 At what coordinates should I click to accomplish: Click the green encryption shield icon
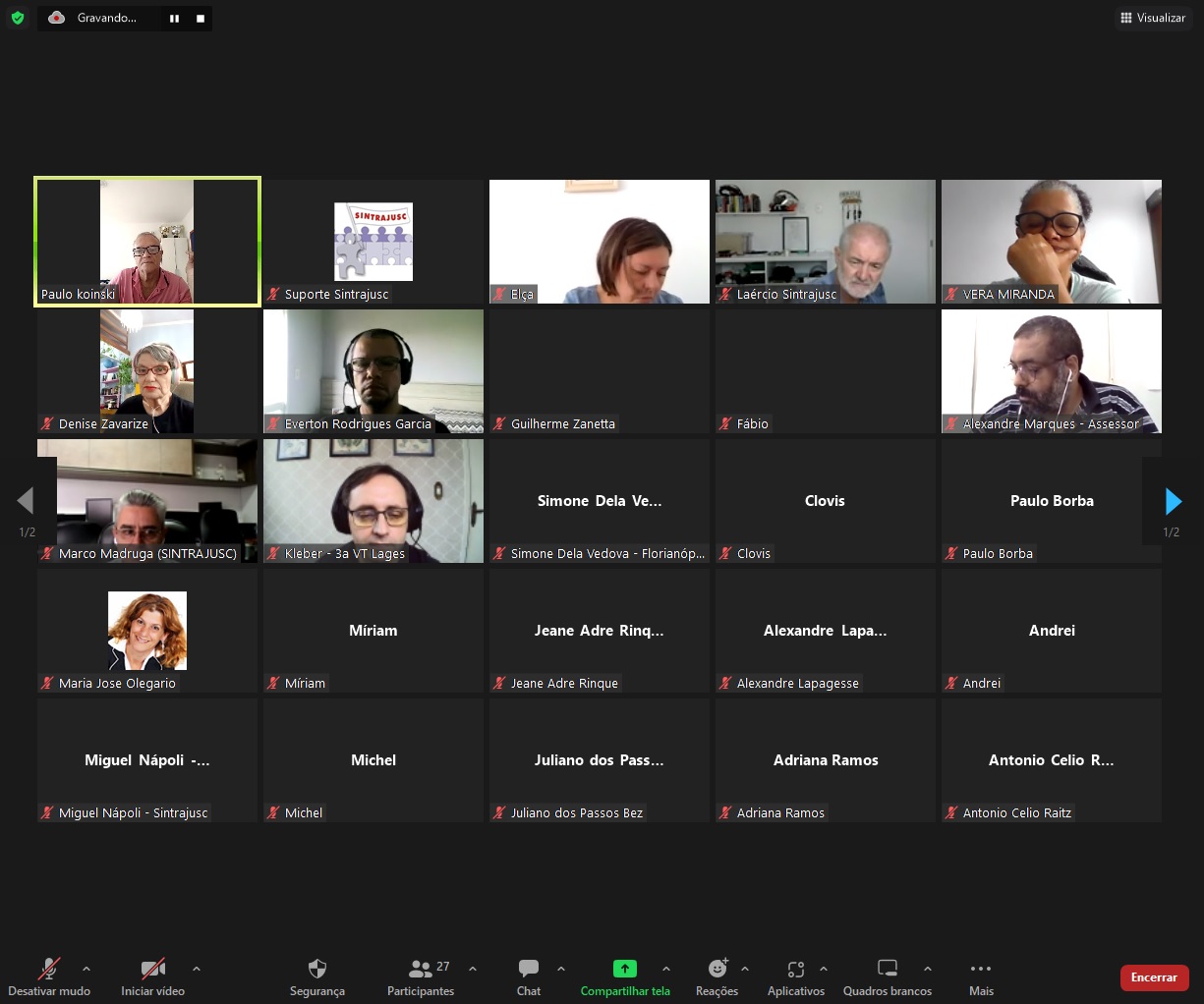click(x=18, y=18)
